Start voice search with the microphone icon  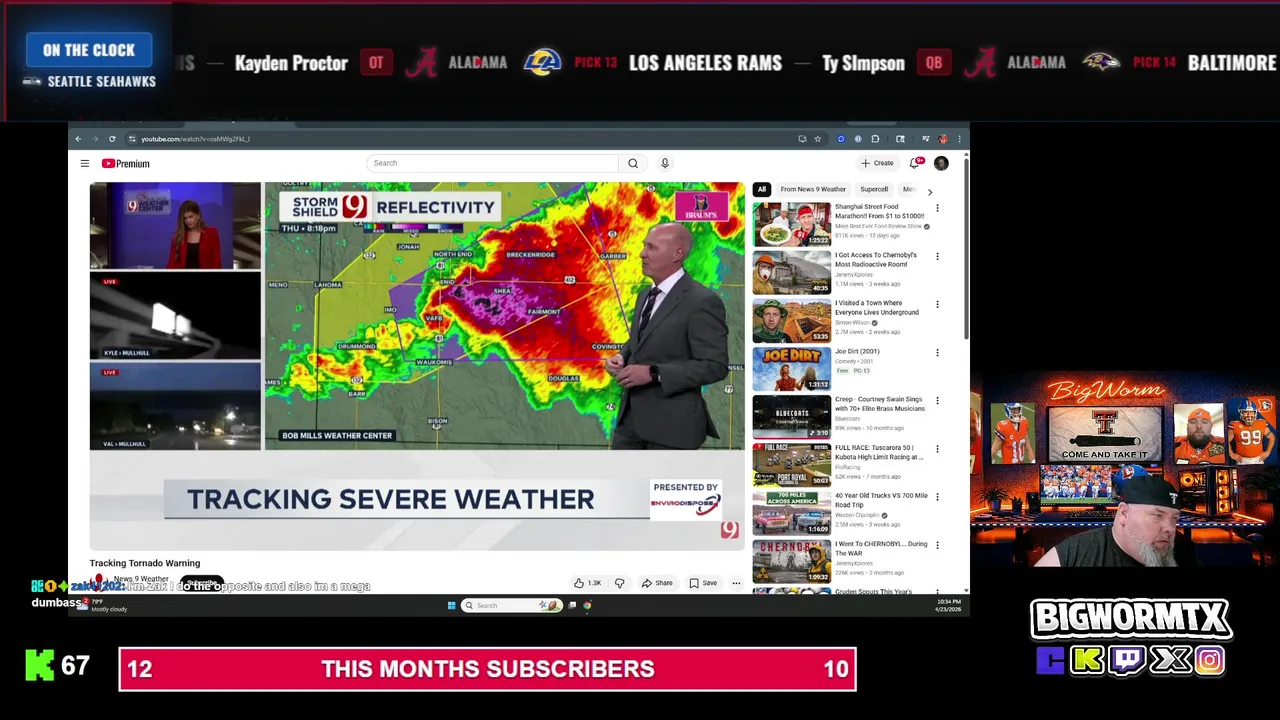click(x=664, y=163)
